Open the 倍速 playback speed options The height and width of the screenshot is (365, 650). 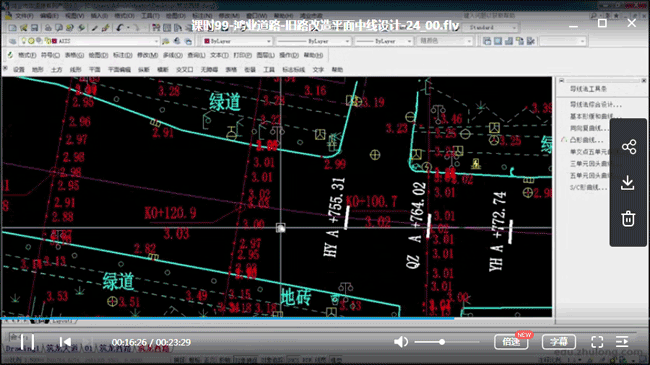click(x=511, y=342)
